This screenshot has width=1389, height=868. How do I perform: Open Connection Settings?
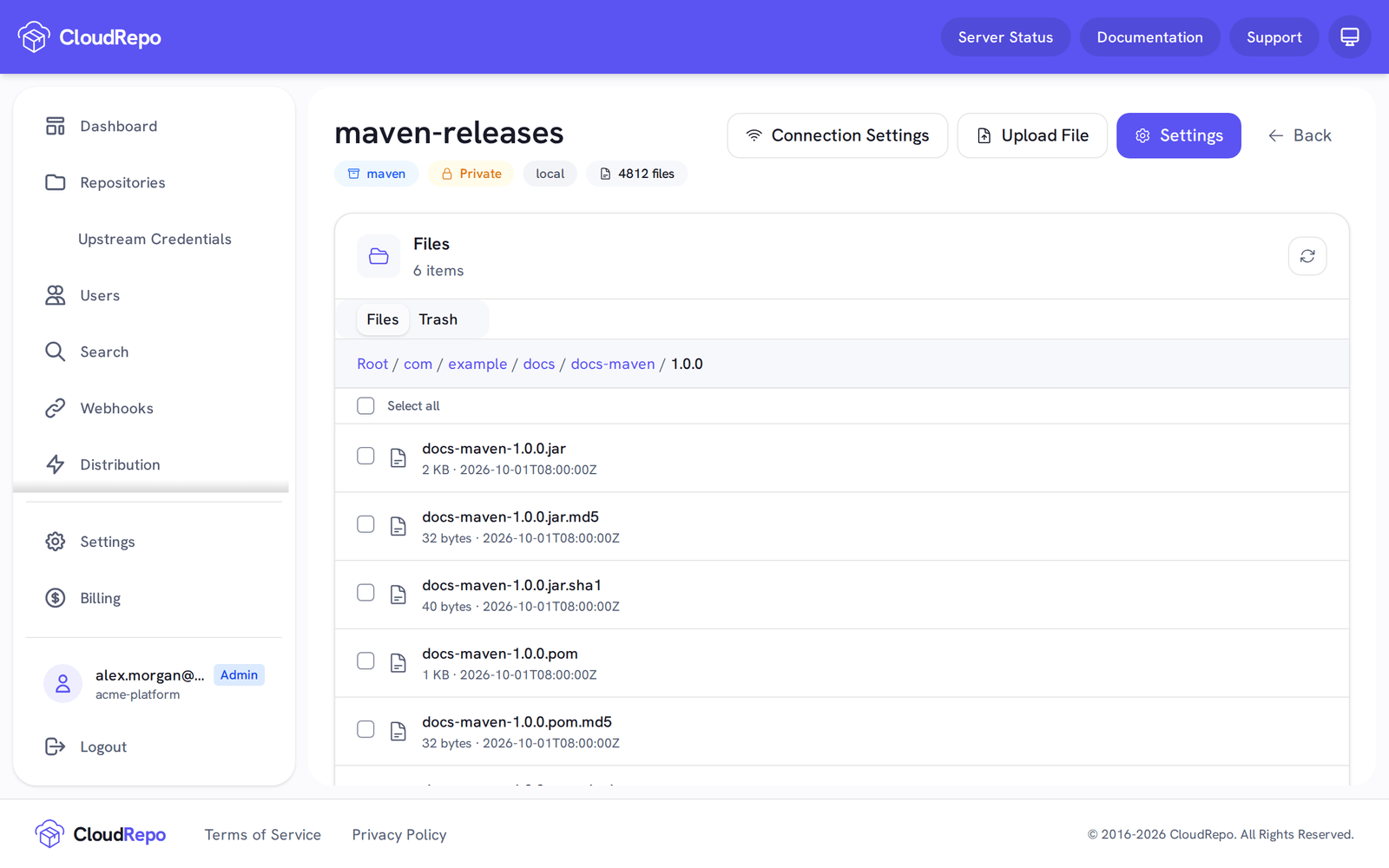[838, 135]
